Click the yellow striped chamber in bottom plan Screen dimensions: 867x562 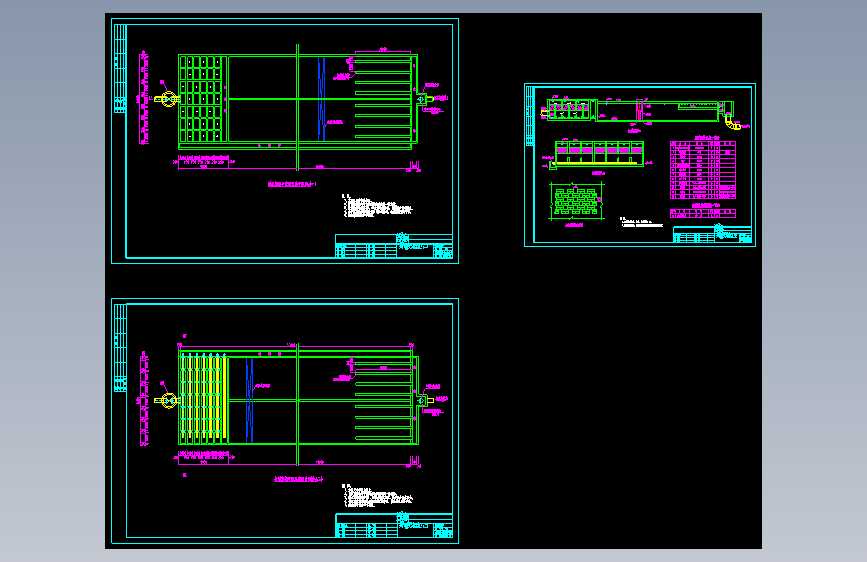[203, 399]
